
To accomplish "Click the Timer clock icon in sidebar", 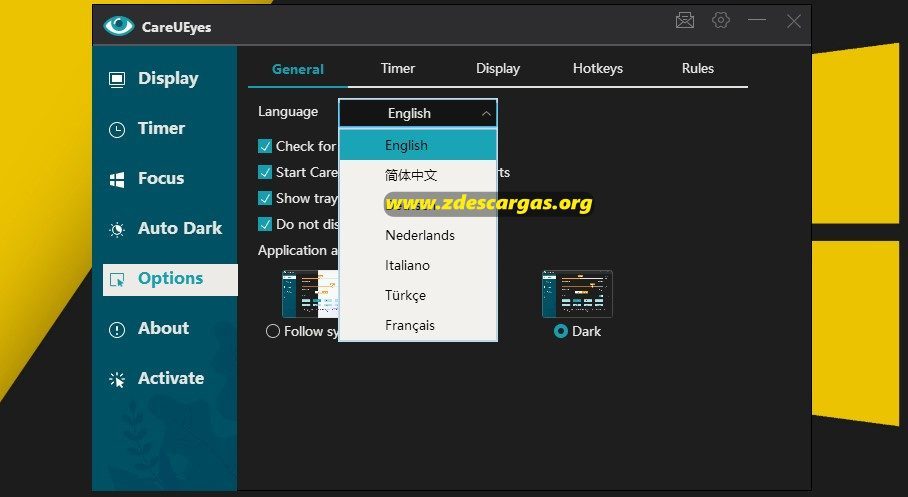I will (117, 130).
